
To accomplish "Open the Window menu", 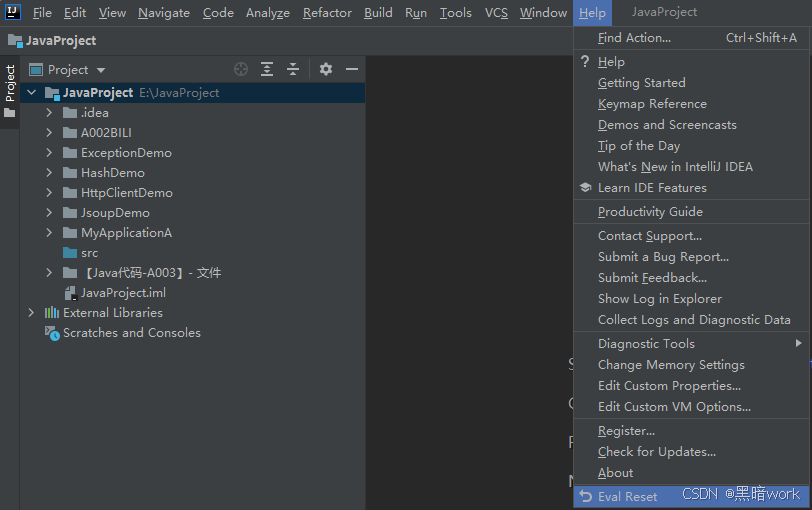I will click(543, 12).
